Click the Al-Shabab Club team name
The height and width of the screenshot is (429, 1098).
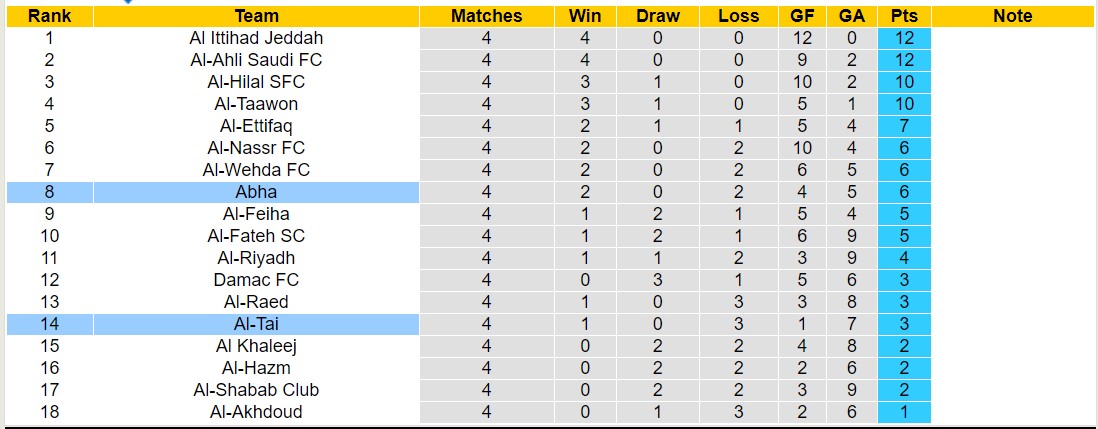click(256, 390)
